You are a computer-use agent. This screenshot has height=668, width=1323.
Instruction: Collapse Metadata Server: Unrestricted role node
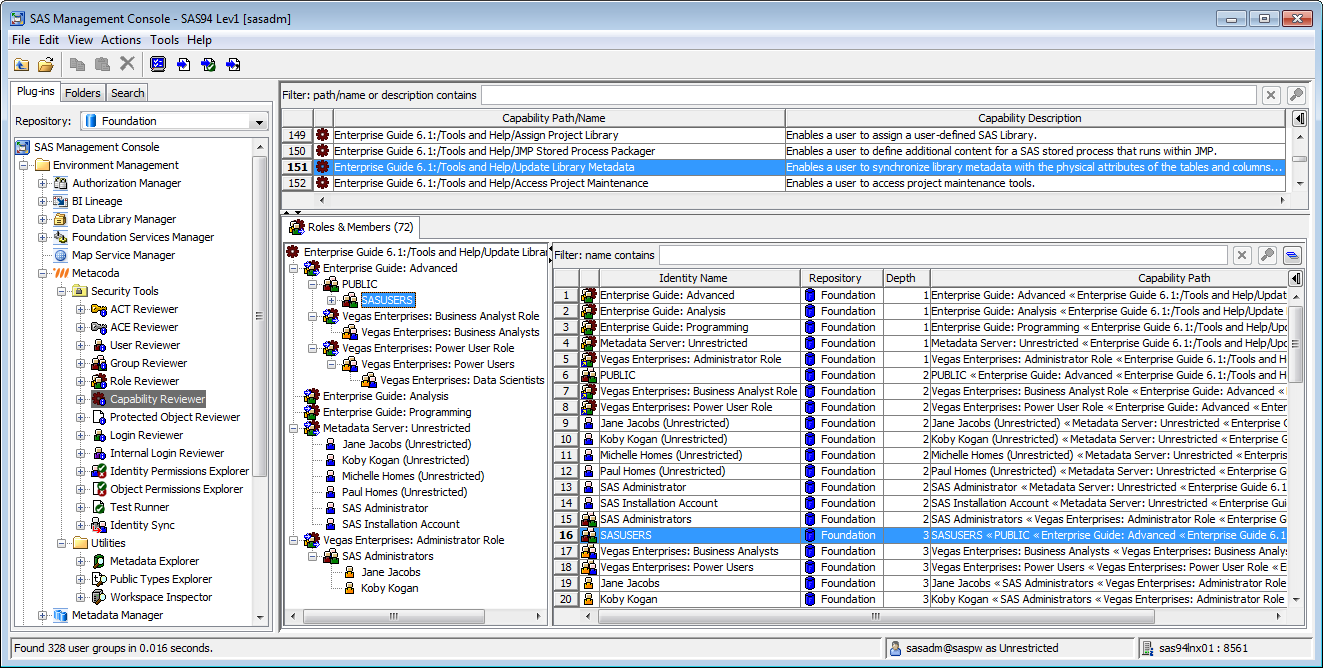[x=294, y=428]
